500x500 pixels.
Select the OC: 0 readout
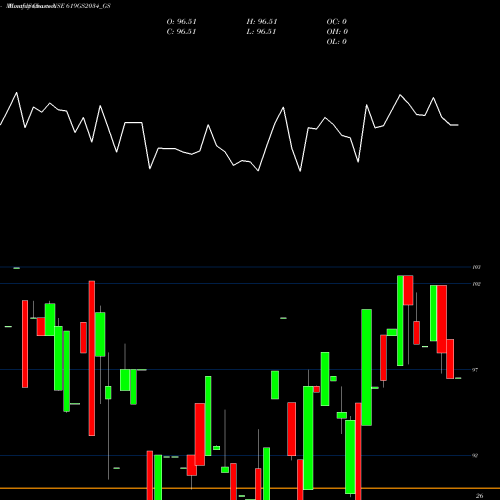coord(337,22)
